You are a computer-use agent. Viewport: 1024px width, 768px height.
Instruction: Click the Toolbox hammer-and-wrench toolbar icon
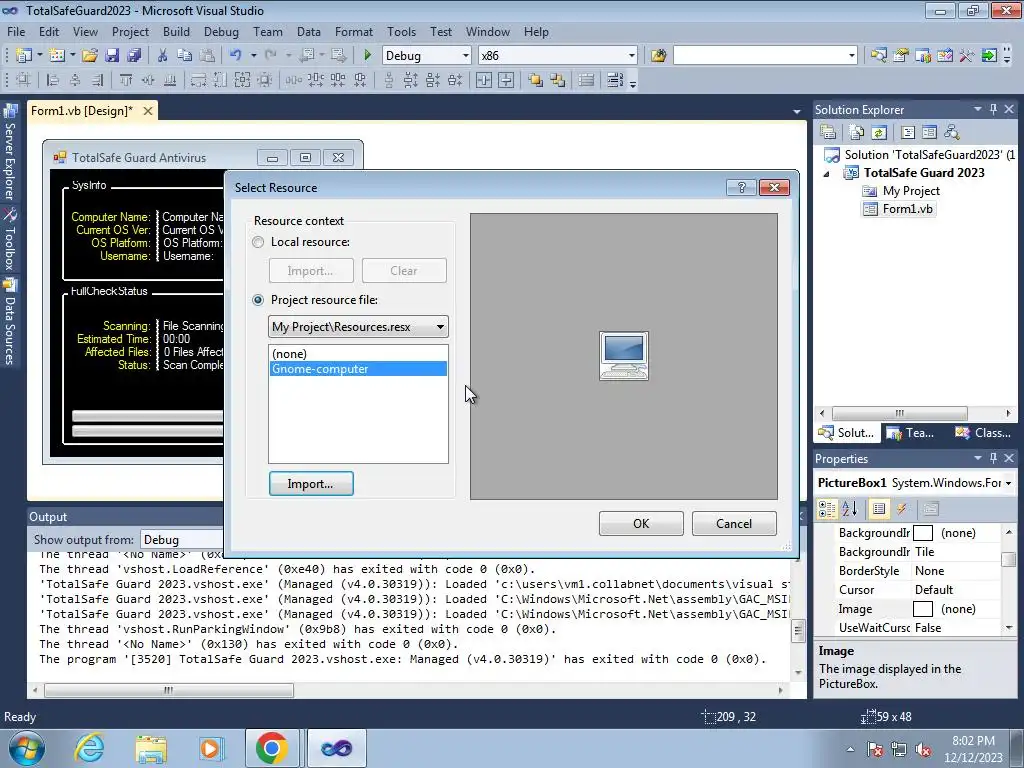967,56
